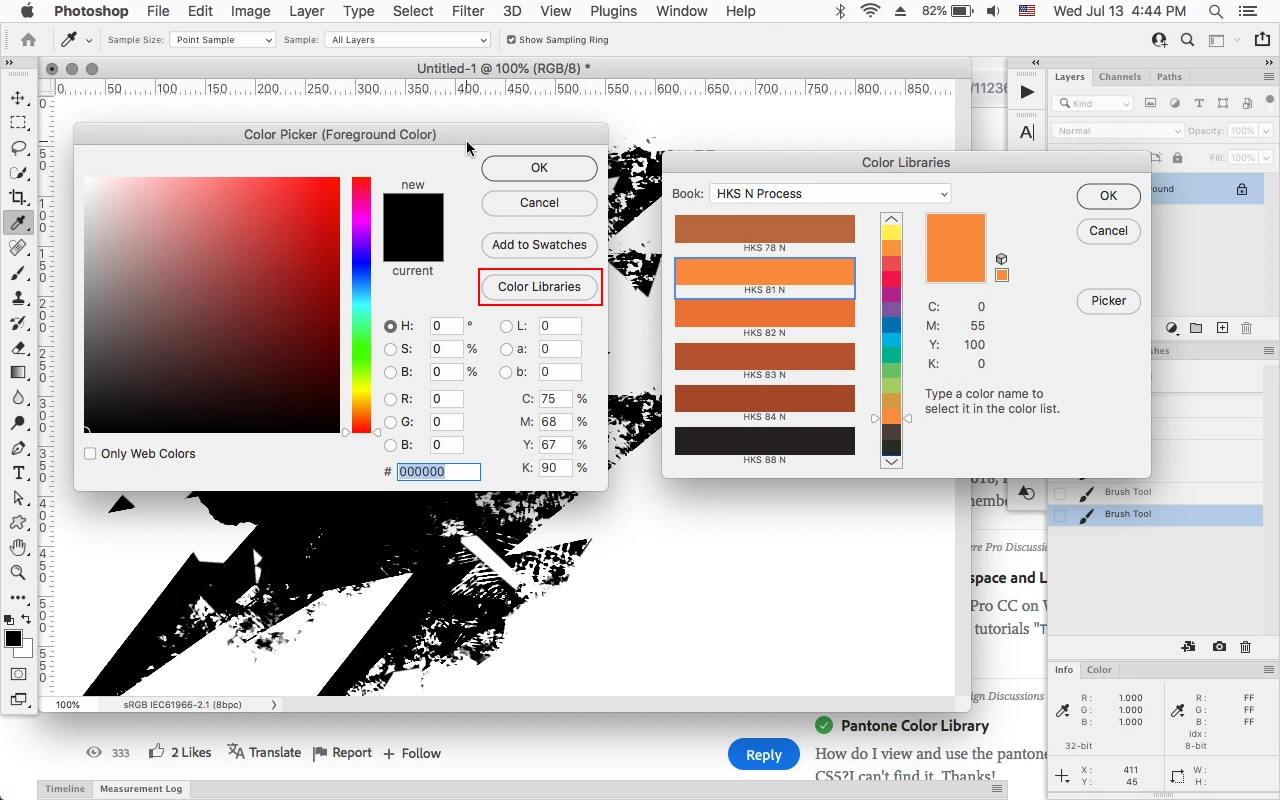Create a new layer in Layers panel

tap(1222, 328)
